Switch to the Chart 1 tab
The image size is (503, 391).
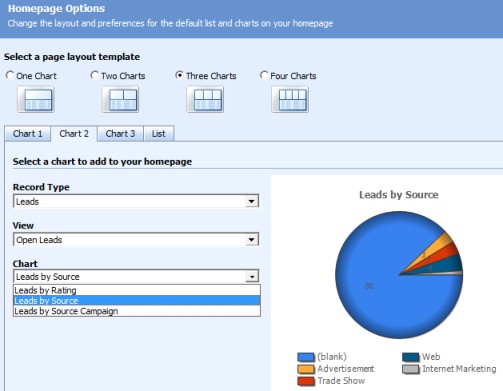tap(28, 134)
